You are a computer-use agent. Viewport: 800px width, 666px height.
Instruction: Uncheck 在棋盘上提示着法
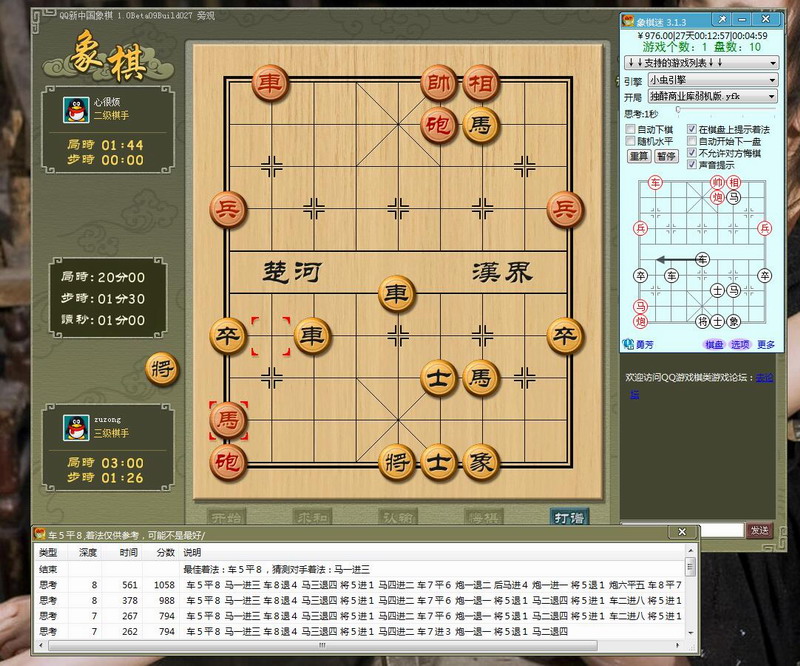click(692, 129)
